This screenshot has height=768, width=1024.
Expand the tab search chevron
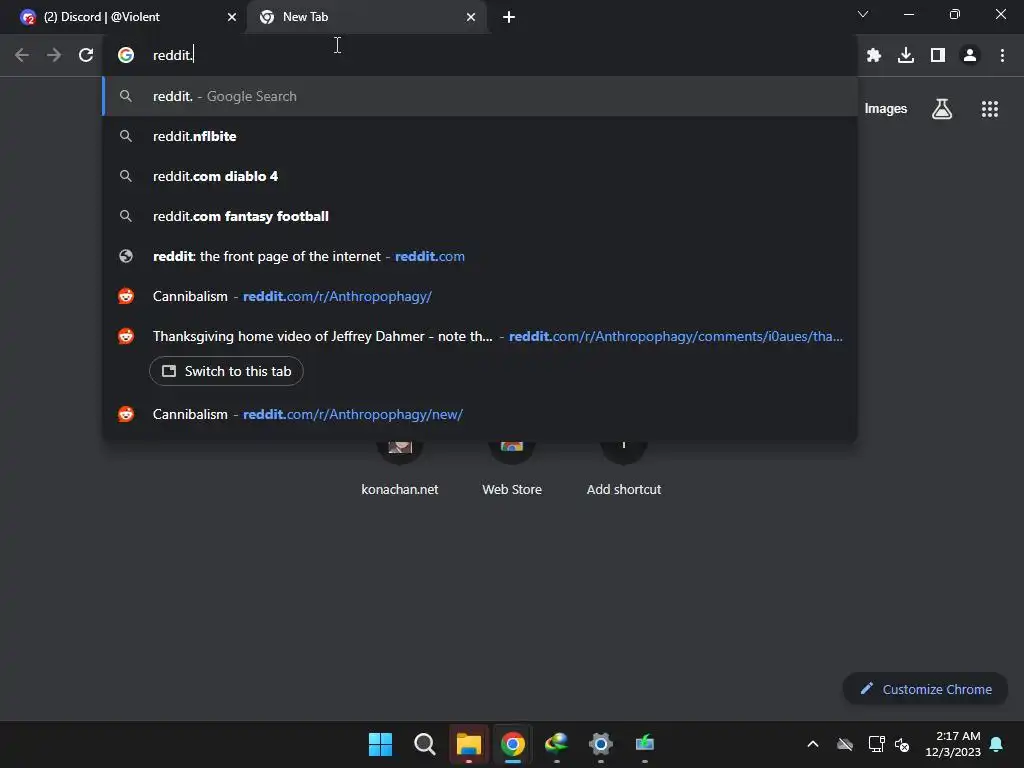tap(863, 14)
